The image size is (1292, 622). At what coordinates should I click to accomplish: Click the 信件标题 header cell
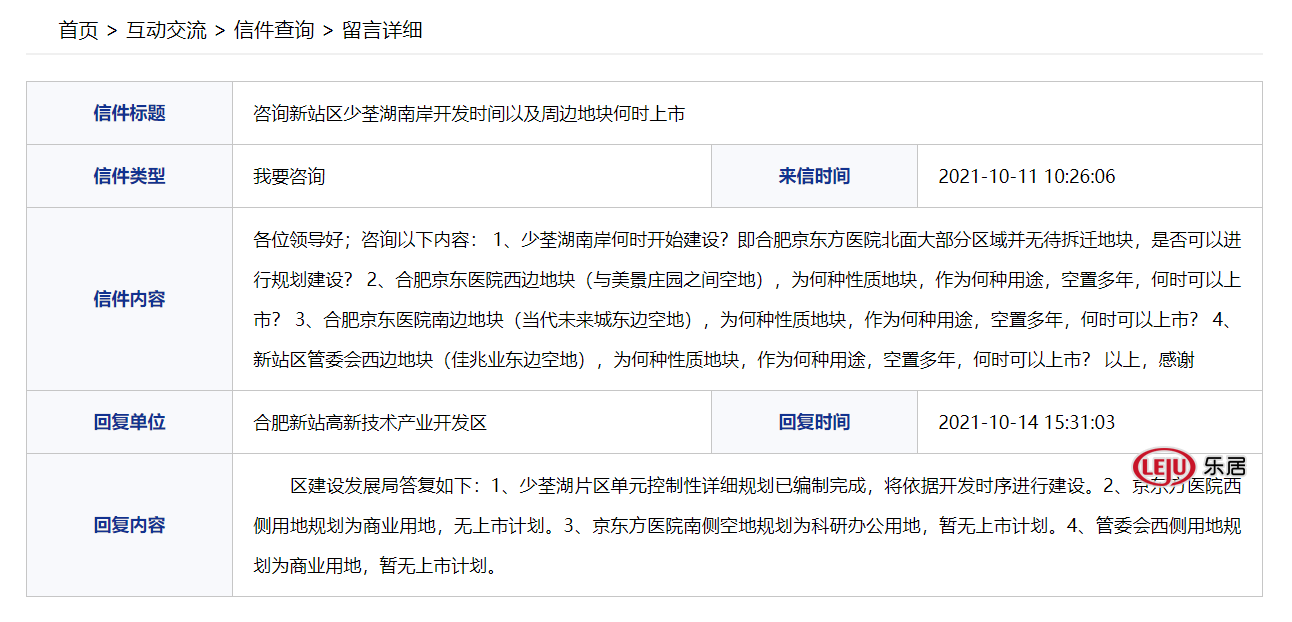(130, 113)
